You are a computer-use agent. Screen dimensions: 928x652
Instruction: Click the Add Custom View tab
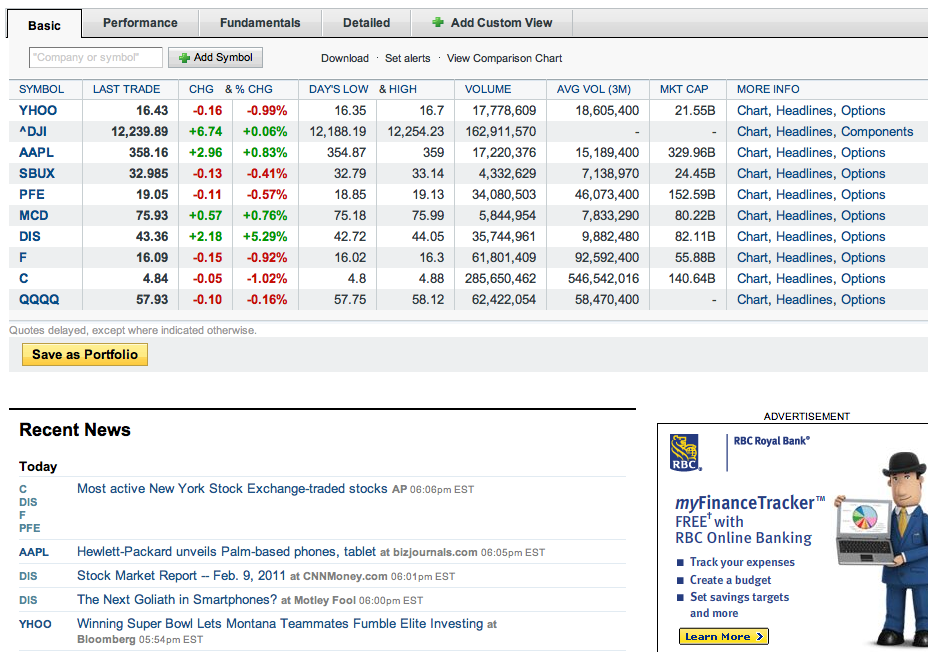[x=492, y=22]
